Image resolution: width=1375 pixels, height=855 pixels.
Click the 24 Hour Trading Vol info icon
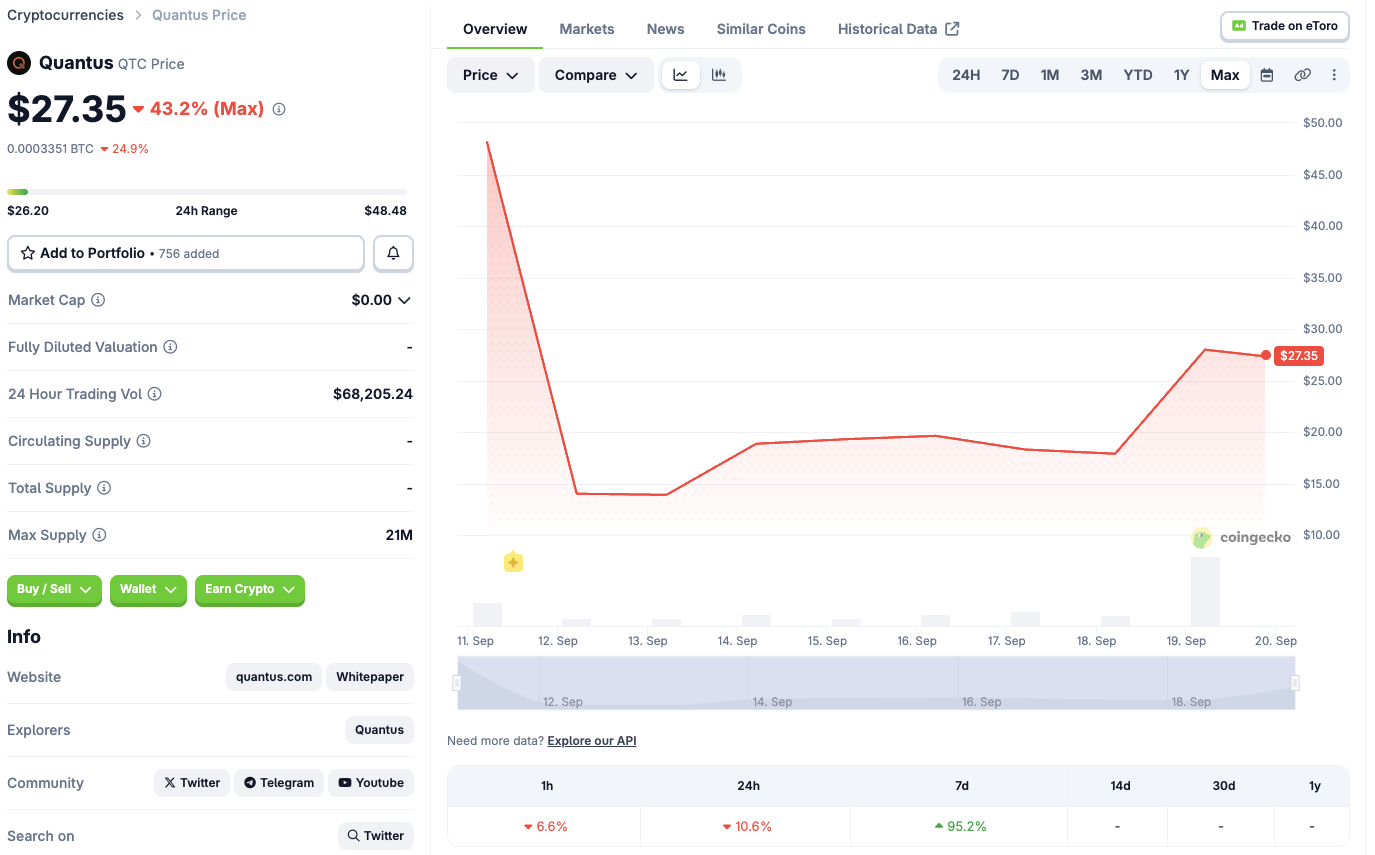click(x=155, y=394)
